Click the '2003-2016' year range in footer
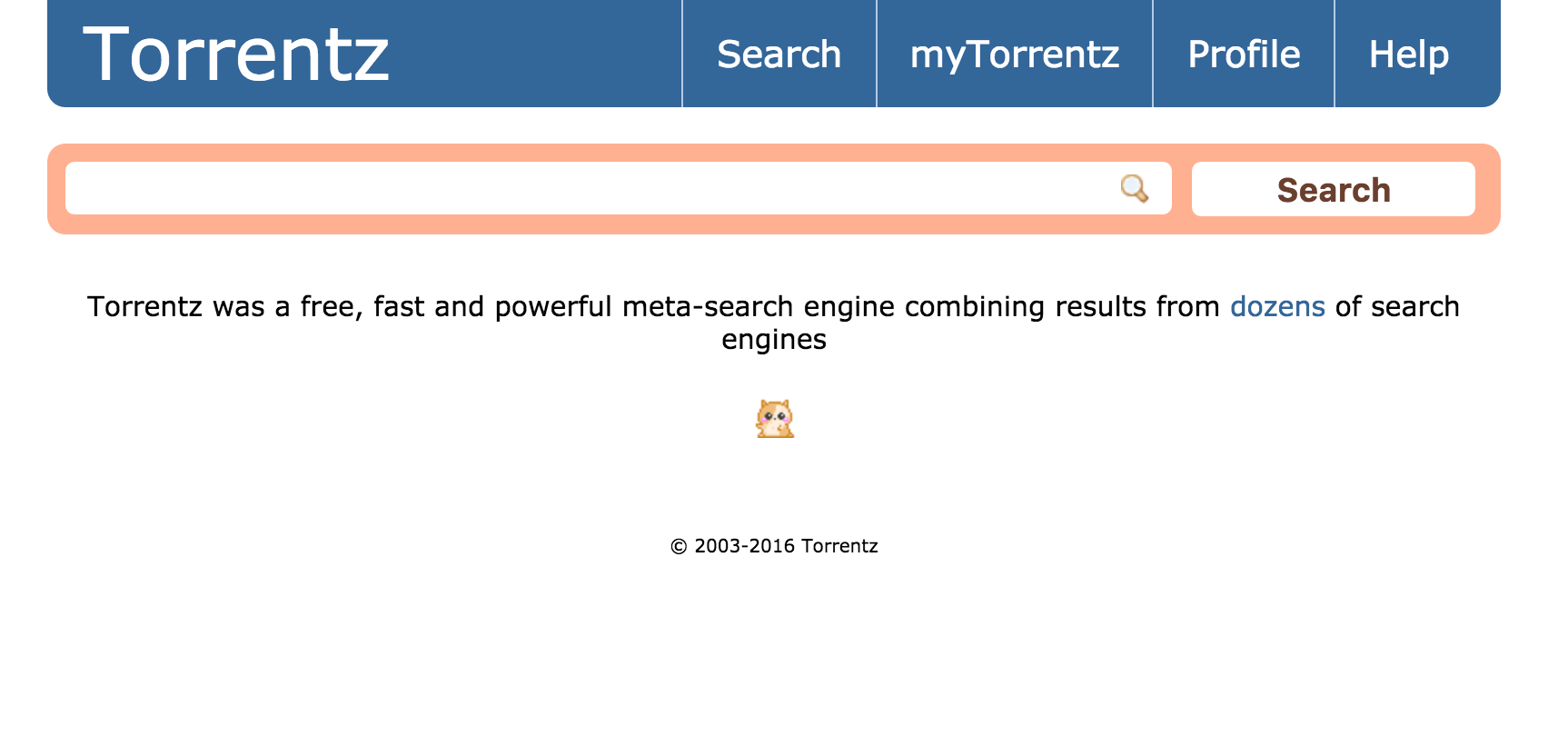 coord(744,546)
